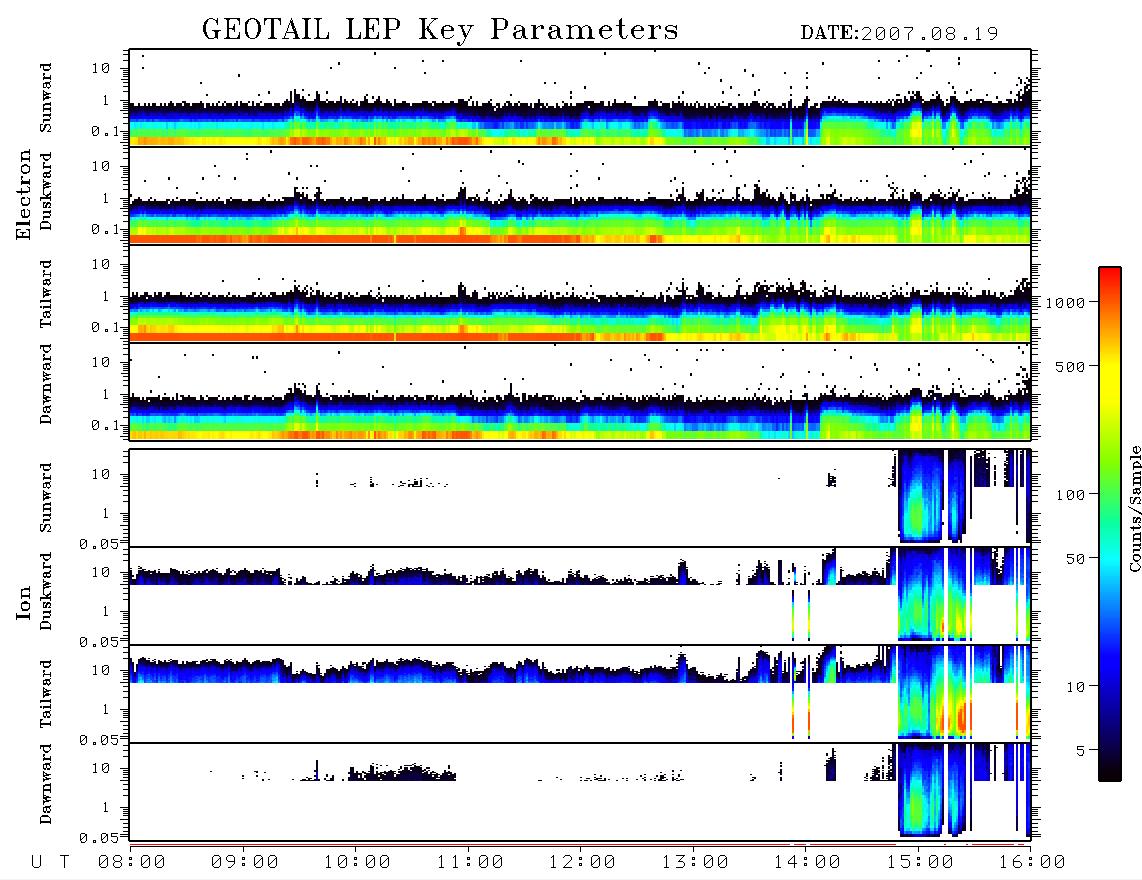Screen dimensions: 1142x880
Task: Click the 16:00 time axis tick
Action: pyautogui.click(x=1032, y=862)
